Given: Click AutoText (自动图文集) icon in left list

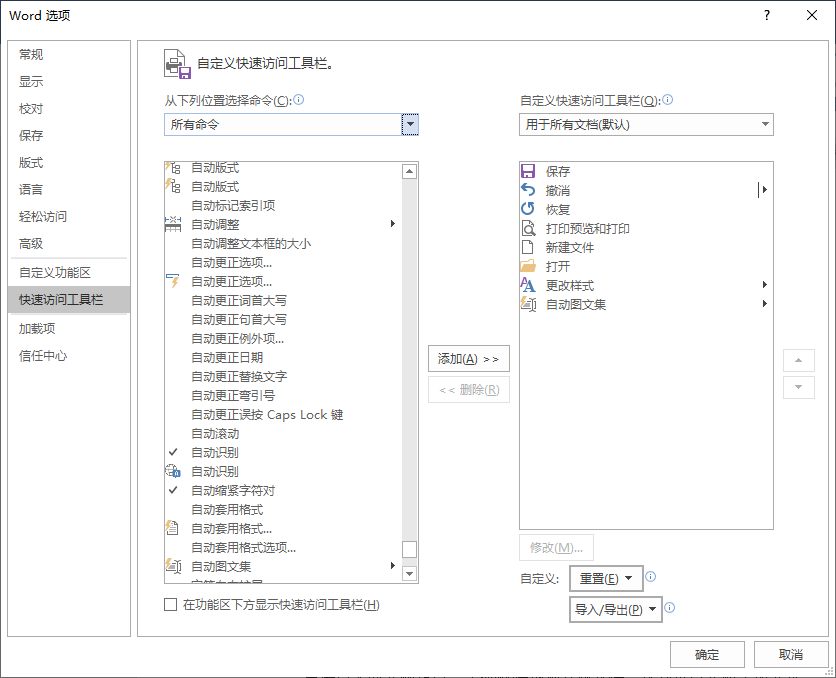Looking at the screenshot, I should point(173,566).
